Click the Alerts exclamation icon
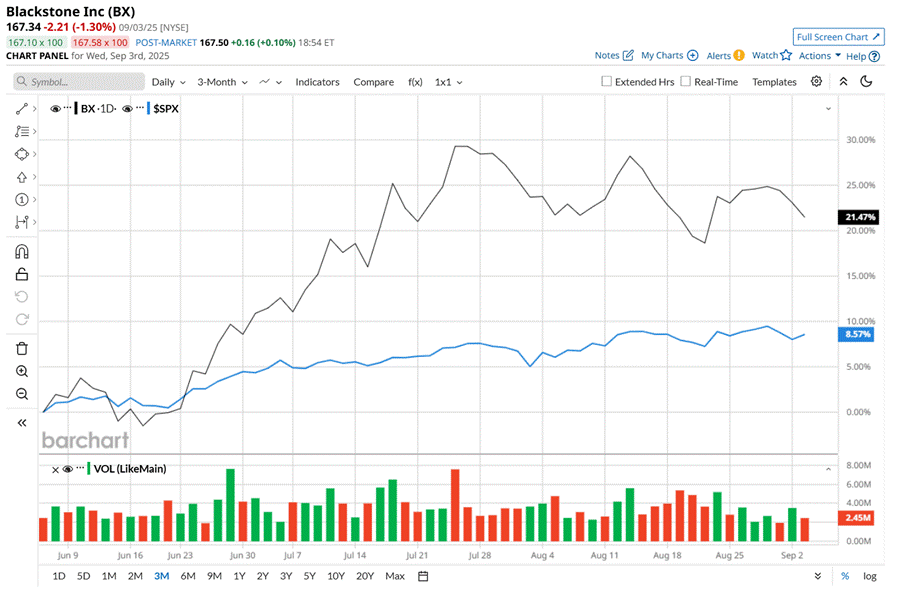The height and width of the screenshot is (592, 904). tap(739, 55)
